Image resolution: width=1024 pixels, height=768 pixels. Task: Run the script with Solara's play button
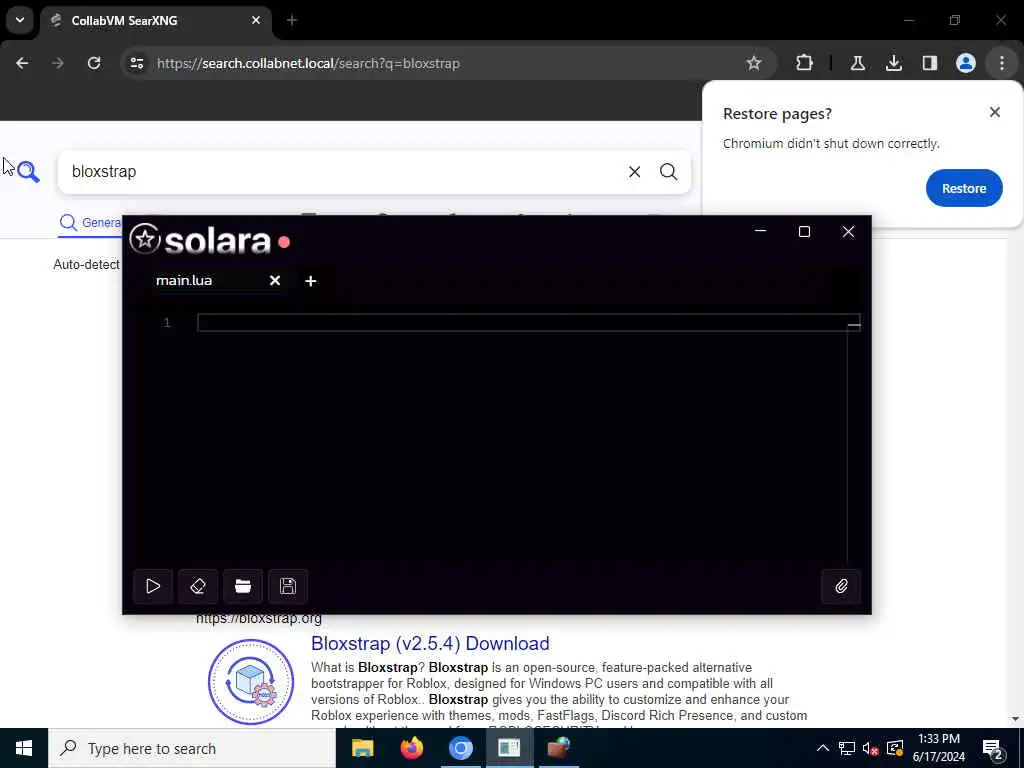153,586
